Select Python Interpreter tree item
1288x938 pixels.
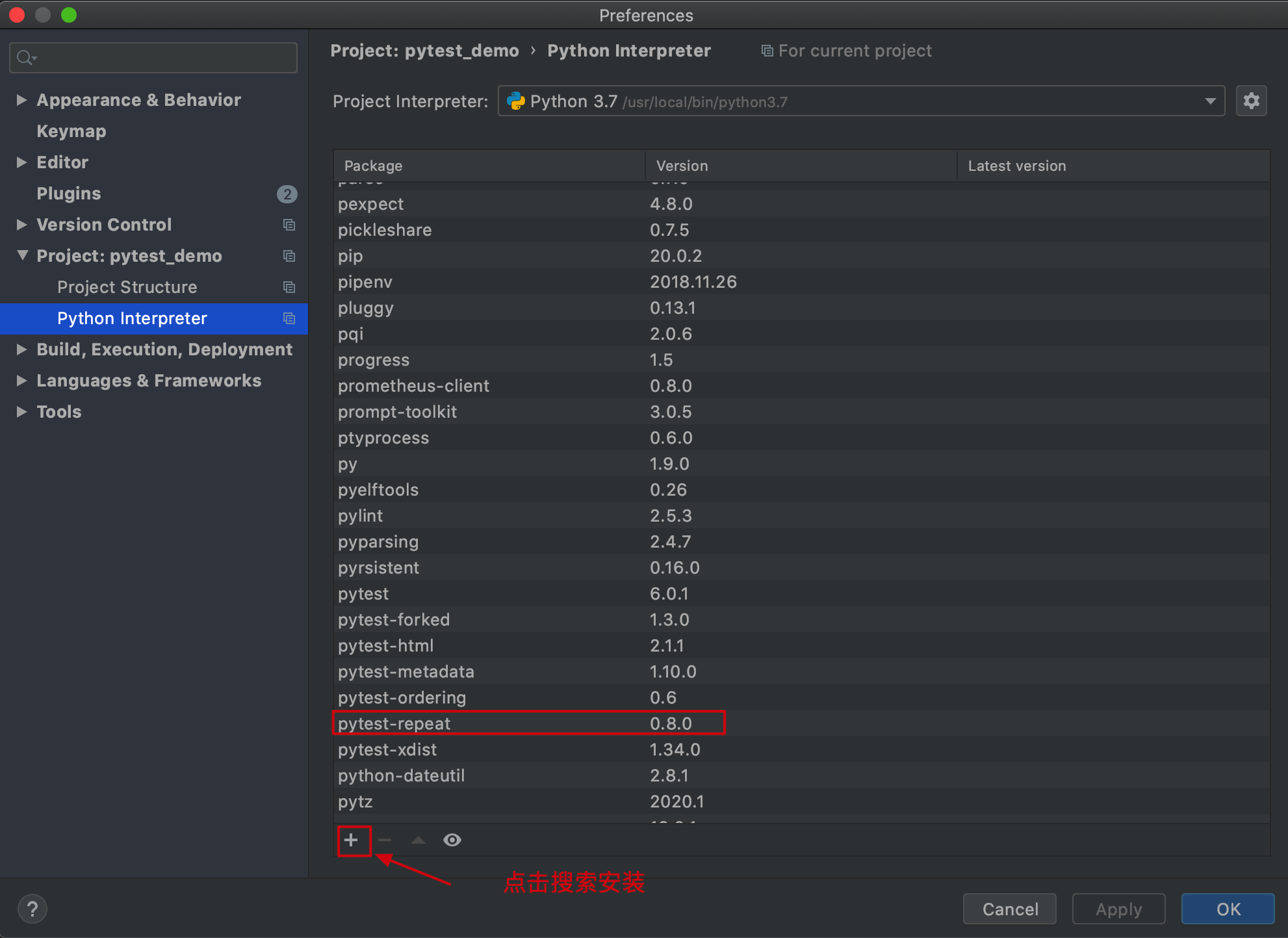[x=154, y=318]
